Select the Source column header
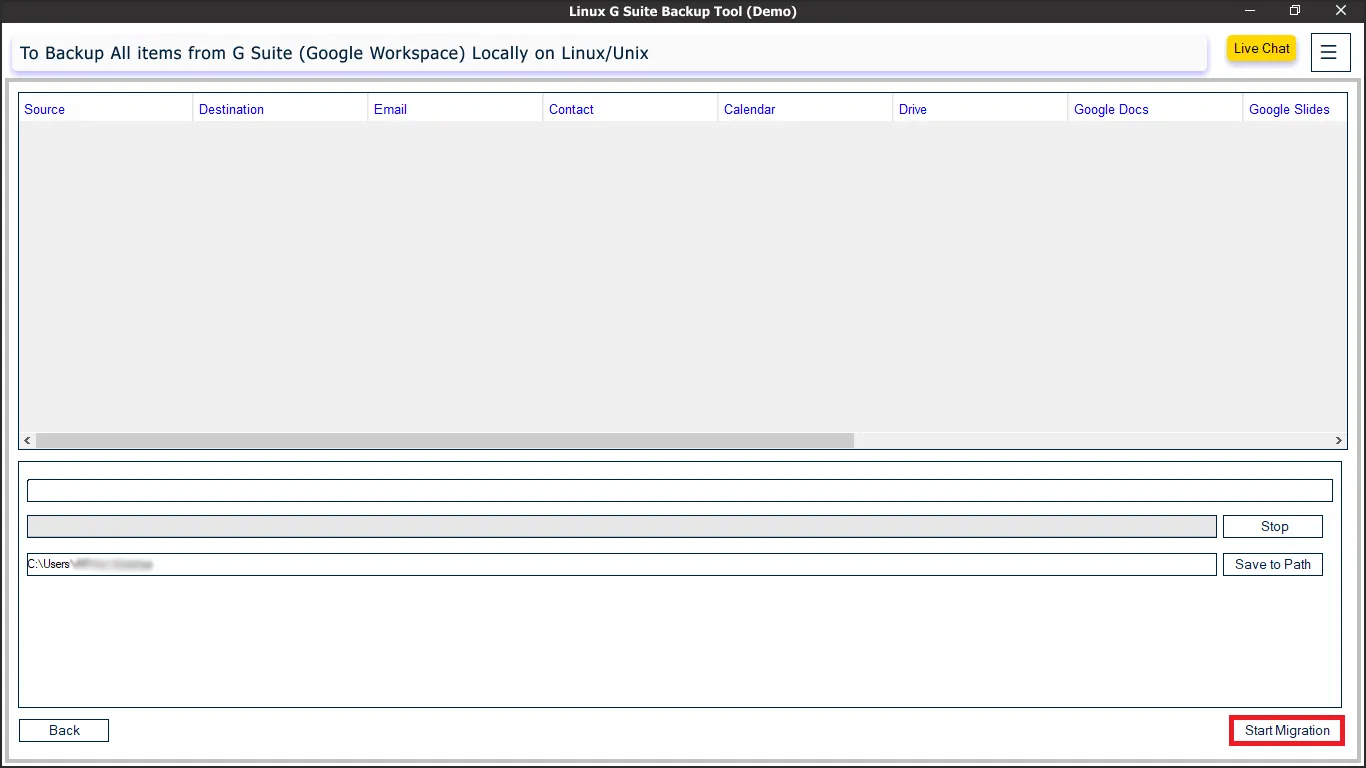The height and width of the screenshot is (768, 1366). (x=105, y=109)
